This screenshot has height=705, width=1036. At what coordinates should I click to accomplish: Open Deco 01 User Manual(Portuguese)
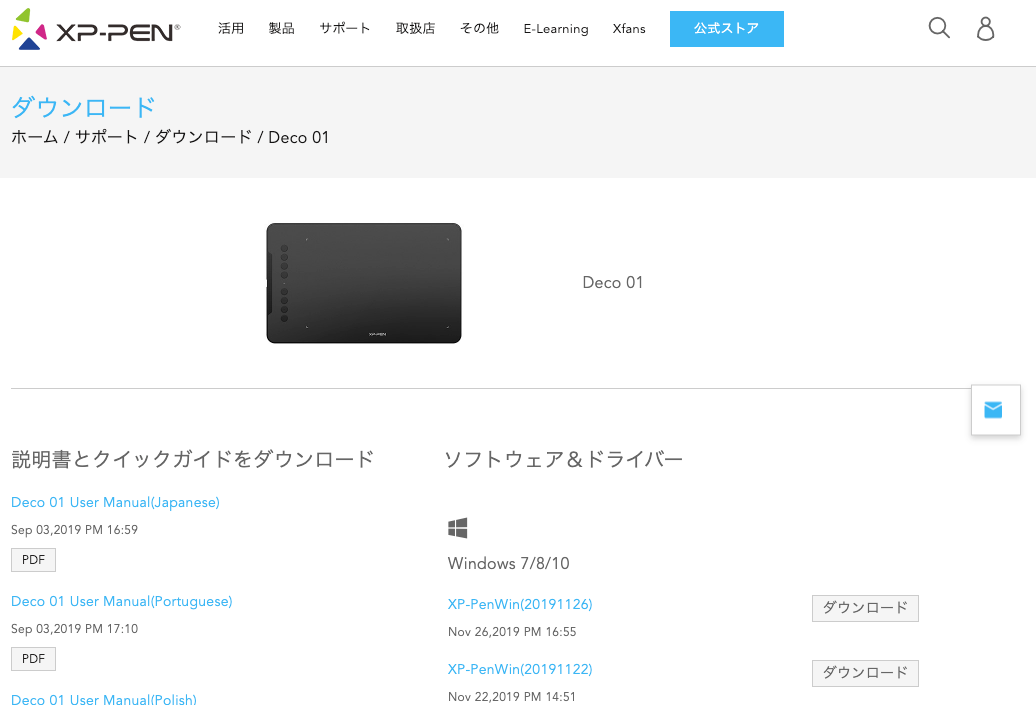coord(122,601)
